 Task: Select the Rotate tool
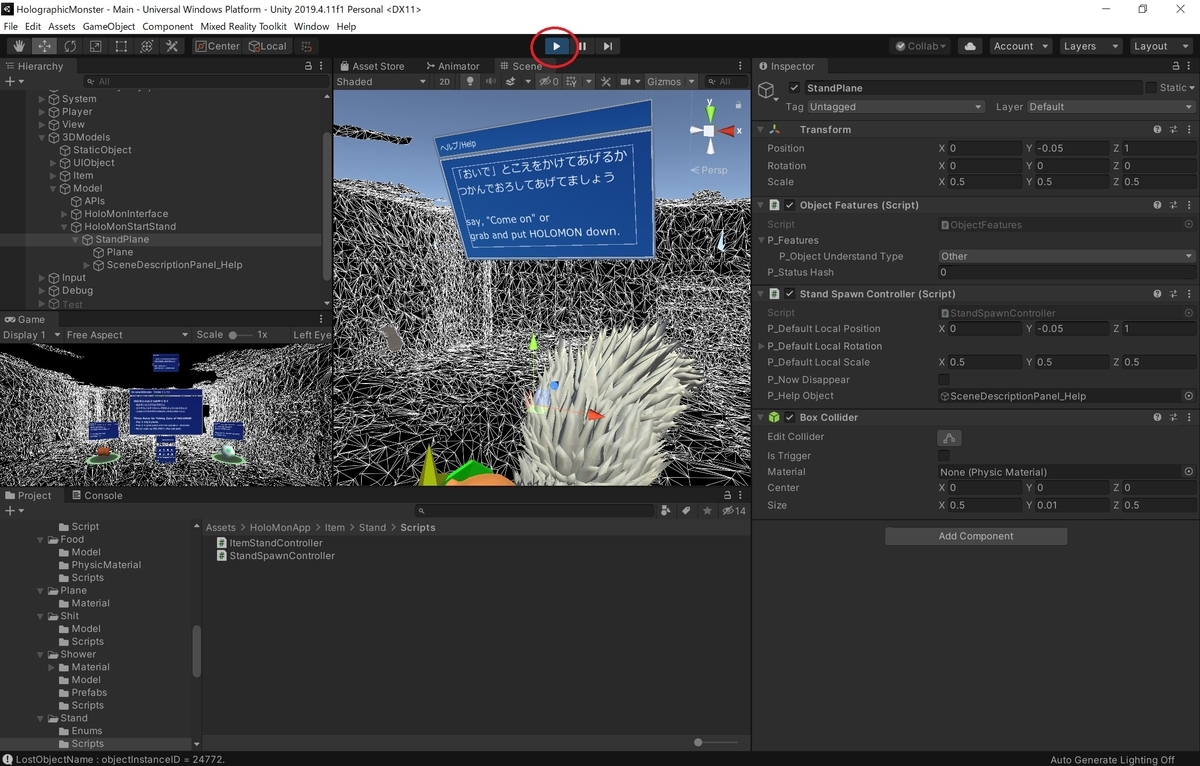coord(70,46)
